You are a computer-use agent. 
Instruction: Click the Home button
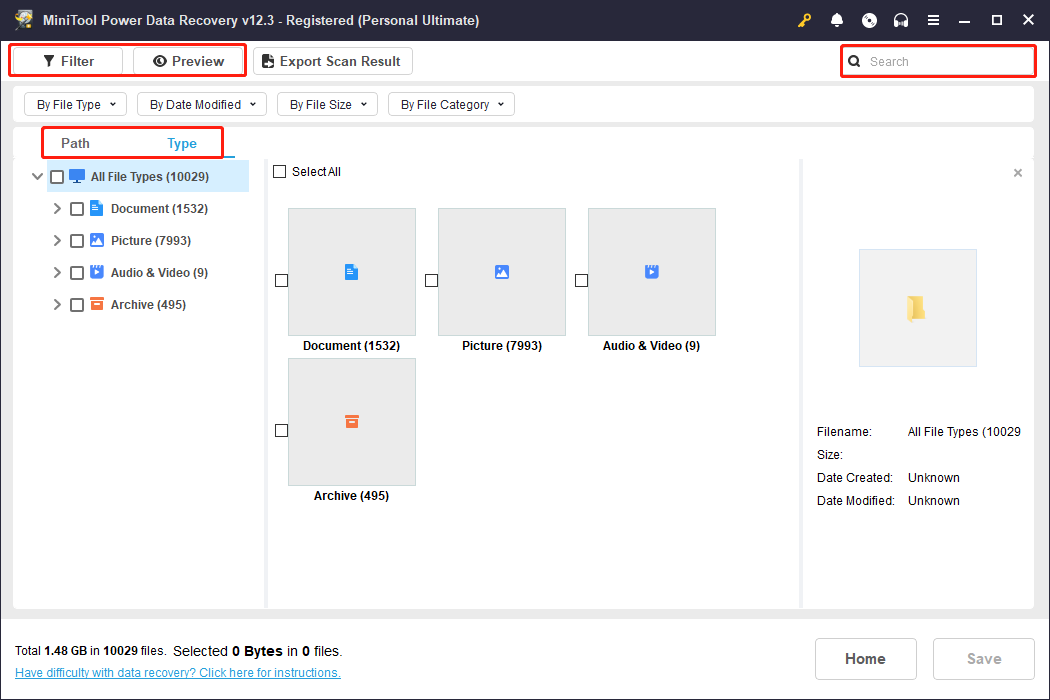[x=865, y=658]
